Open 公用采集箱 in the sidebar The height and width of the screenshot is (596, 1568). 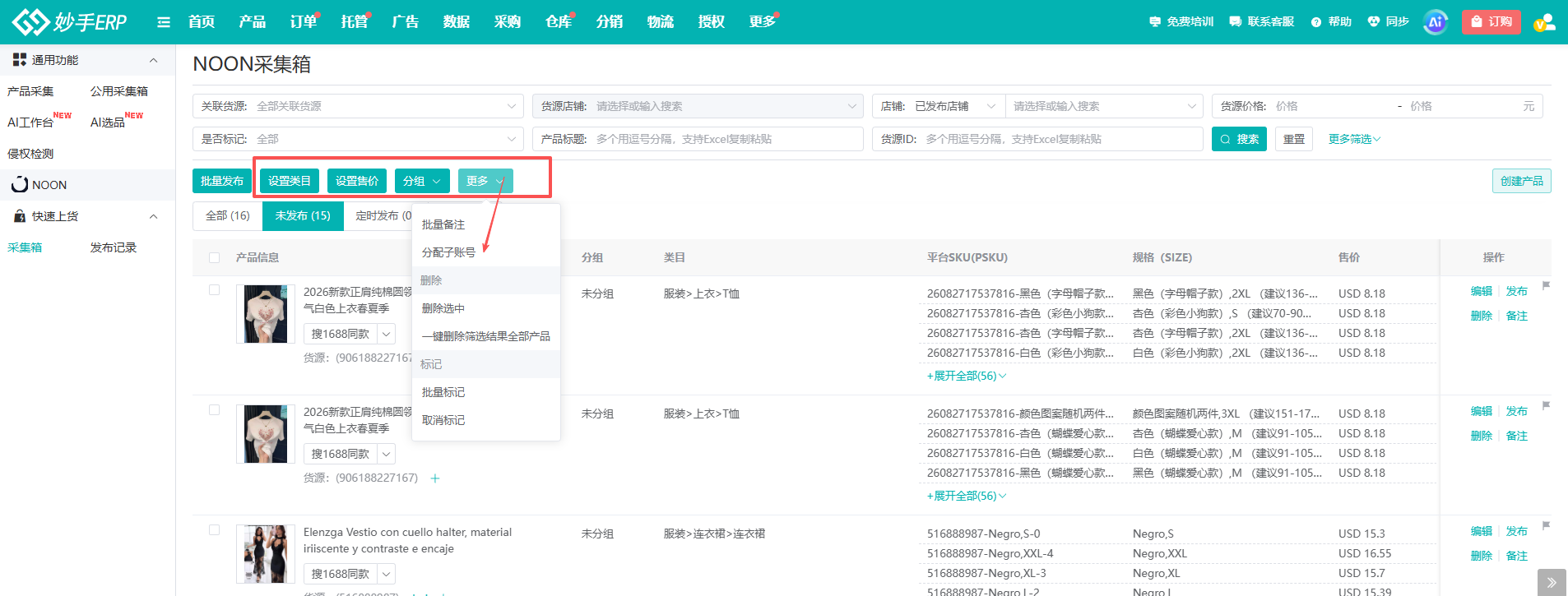(x=119, y=91)
